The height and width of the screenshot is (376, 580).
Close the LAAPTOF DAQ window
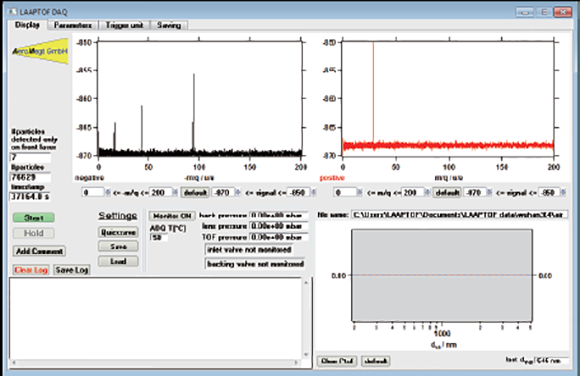563,12
